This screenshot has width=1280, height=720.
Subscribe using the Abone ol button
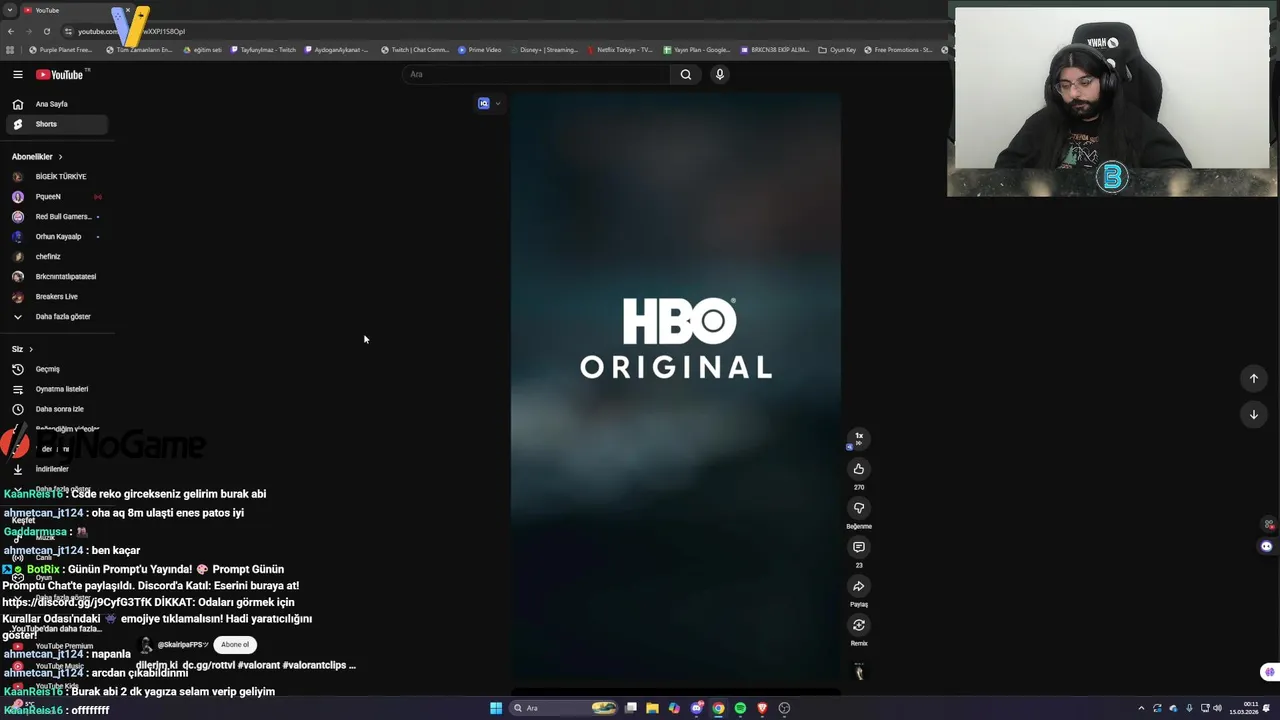point(235,645)
